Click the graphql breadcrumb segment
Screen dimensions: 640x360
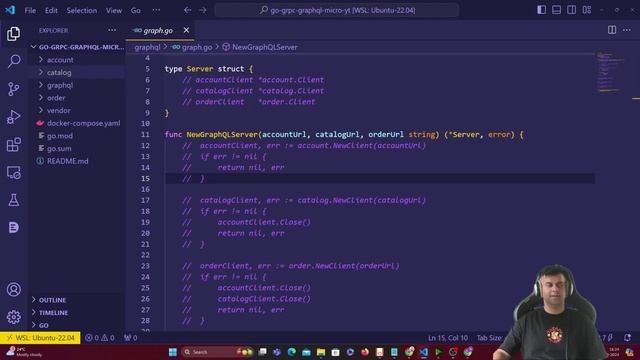tap(147, 47)
